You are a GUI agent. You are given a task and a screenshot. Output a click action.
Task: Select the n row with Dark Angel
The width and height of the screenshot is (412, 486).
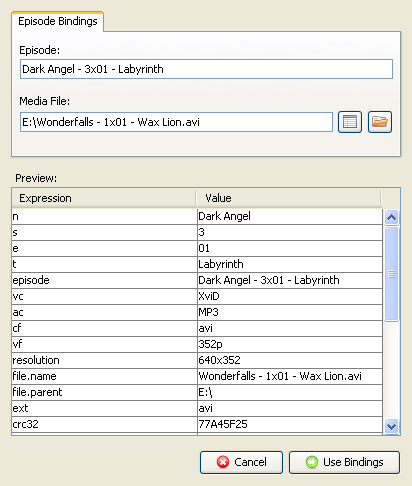197,216
